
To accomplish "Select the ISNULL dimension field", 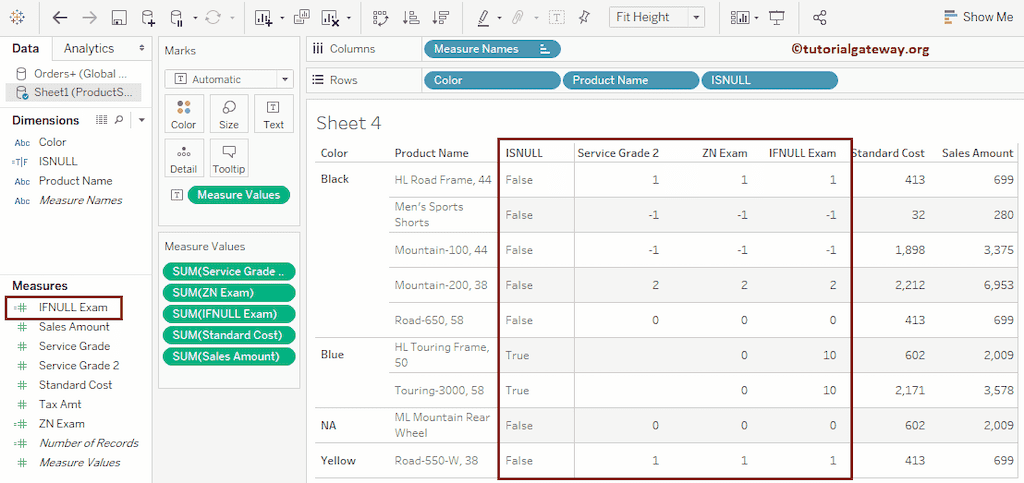I will [x=57, y=161].
